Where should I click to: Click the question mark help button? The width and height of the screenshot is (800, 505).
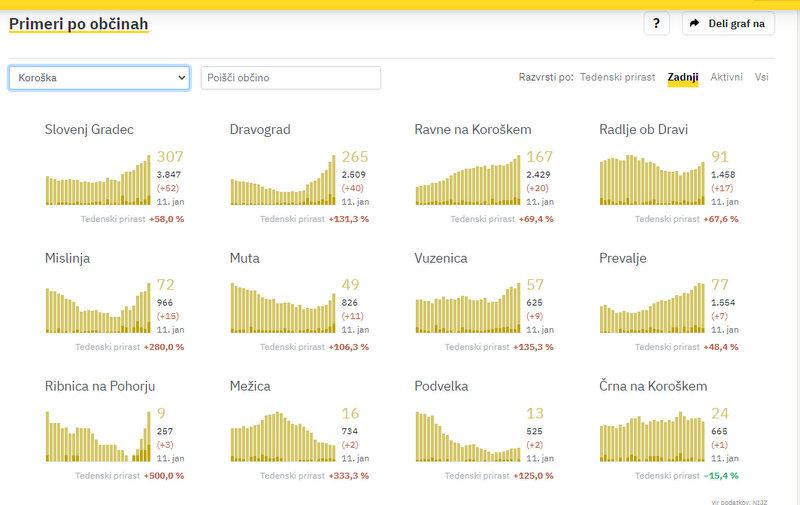click(656, 24)
